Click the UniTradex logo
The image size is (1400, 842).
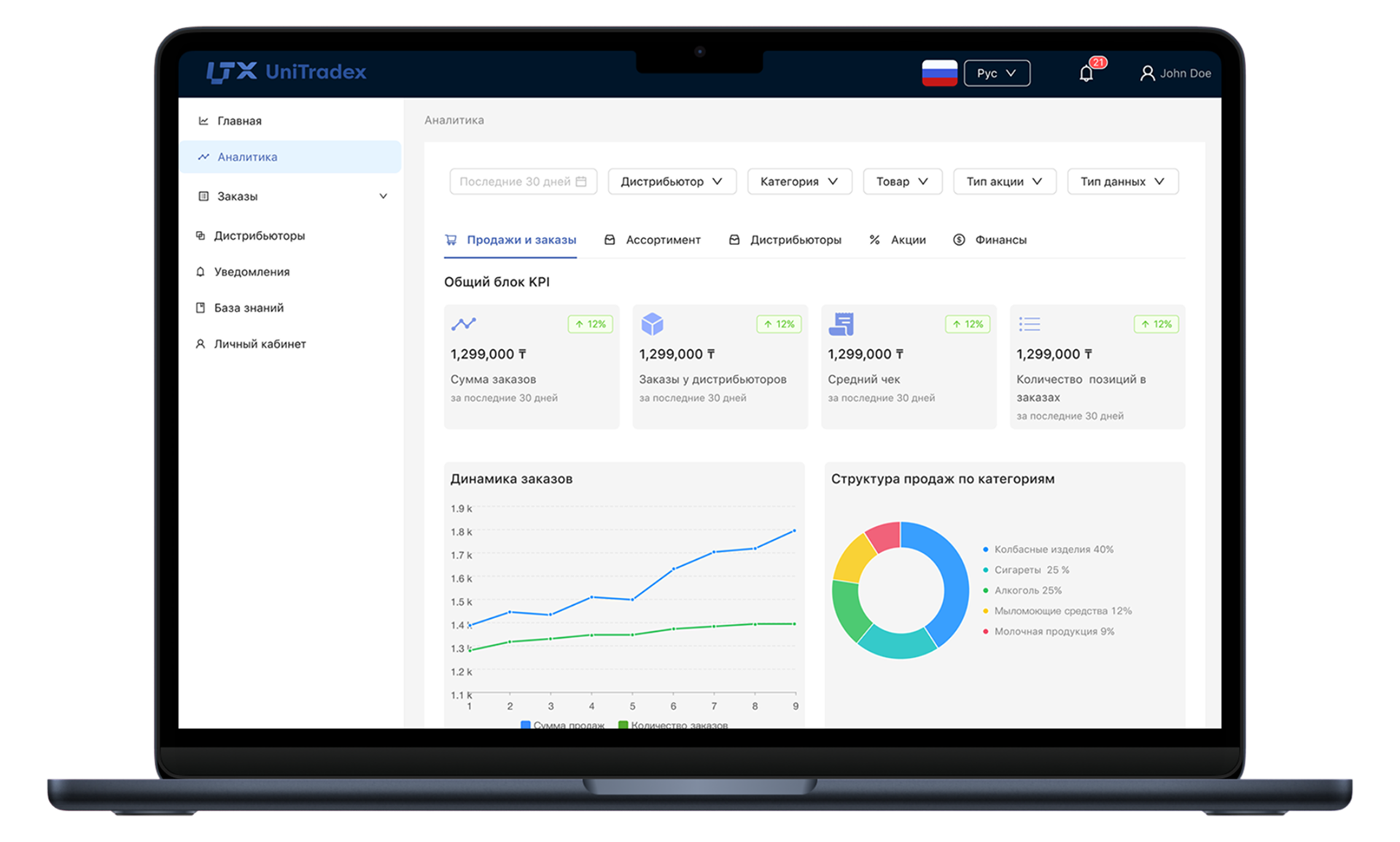(x=286, y=71)
